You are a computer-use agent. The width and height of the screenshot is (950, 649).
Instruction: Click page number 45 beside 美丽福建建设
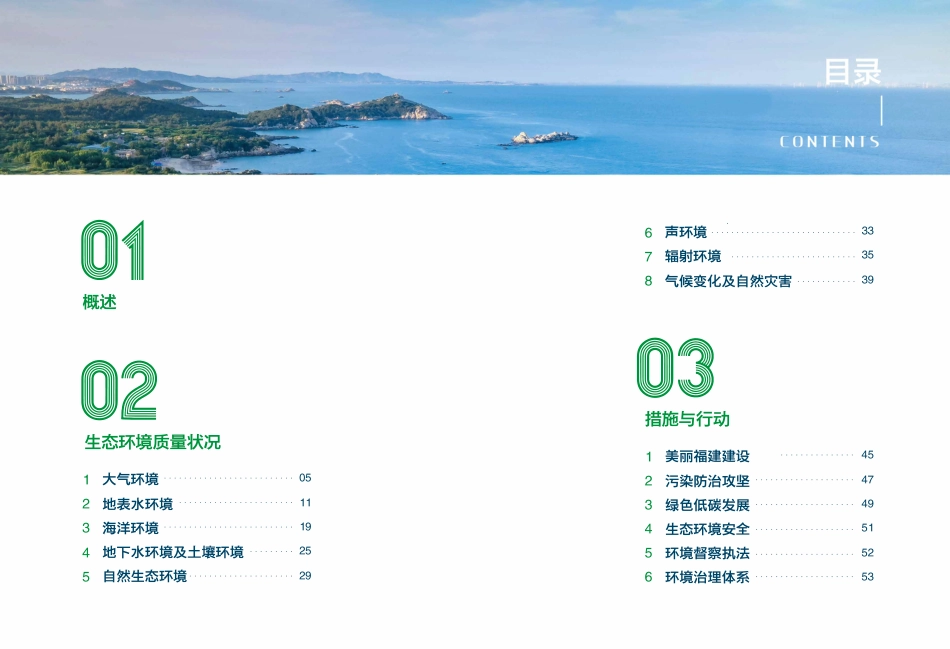coord(868,455)
